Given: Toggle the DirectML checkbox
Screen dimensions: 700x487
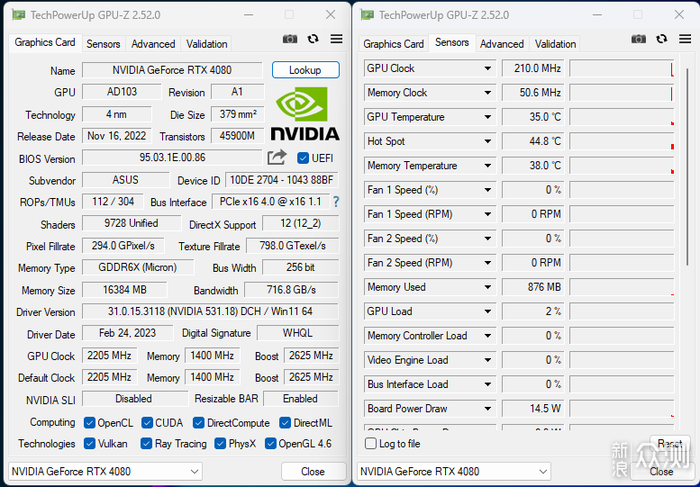Looking at the screenshot, I should coord(285,423).
